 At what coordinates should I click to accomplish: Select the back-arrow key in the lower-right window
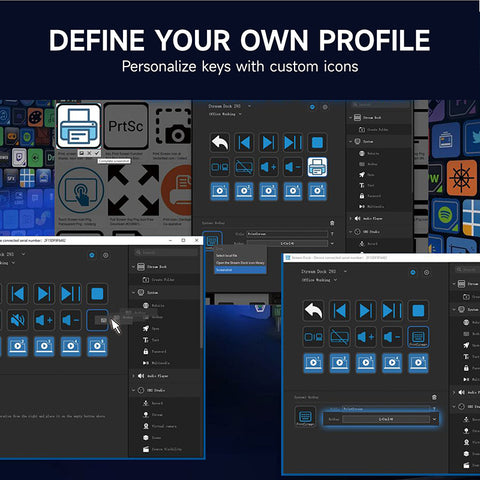[x=314, y=311]
